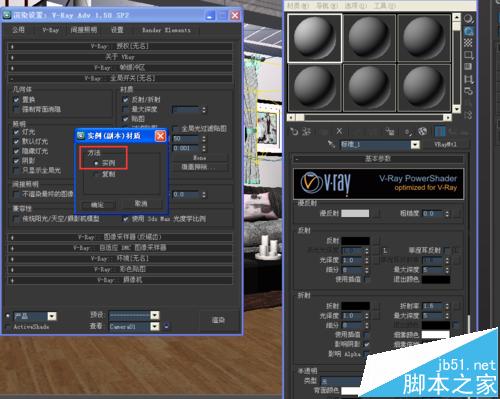Toggle 使用 3ds Max 光度学比例 checkbox
Screen dimensions: 500x399
pos(125,219)
